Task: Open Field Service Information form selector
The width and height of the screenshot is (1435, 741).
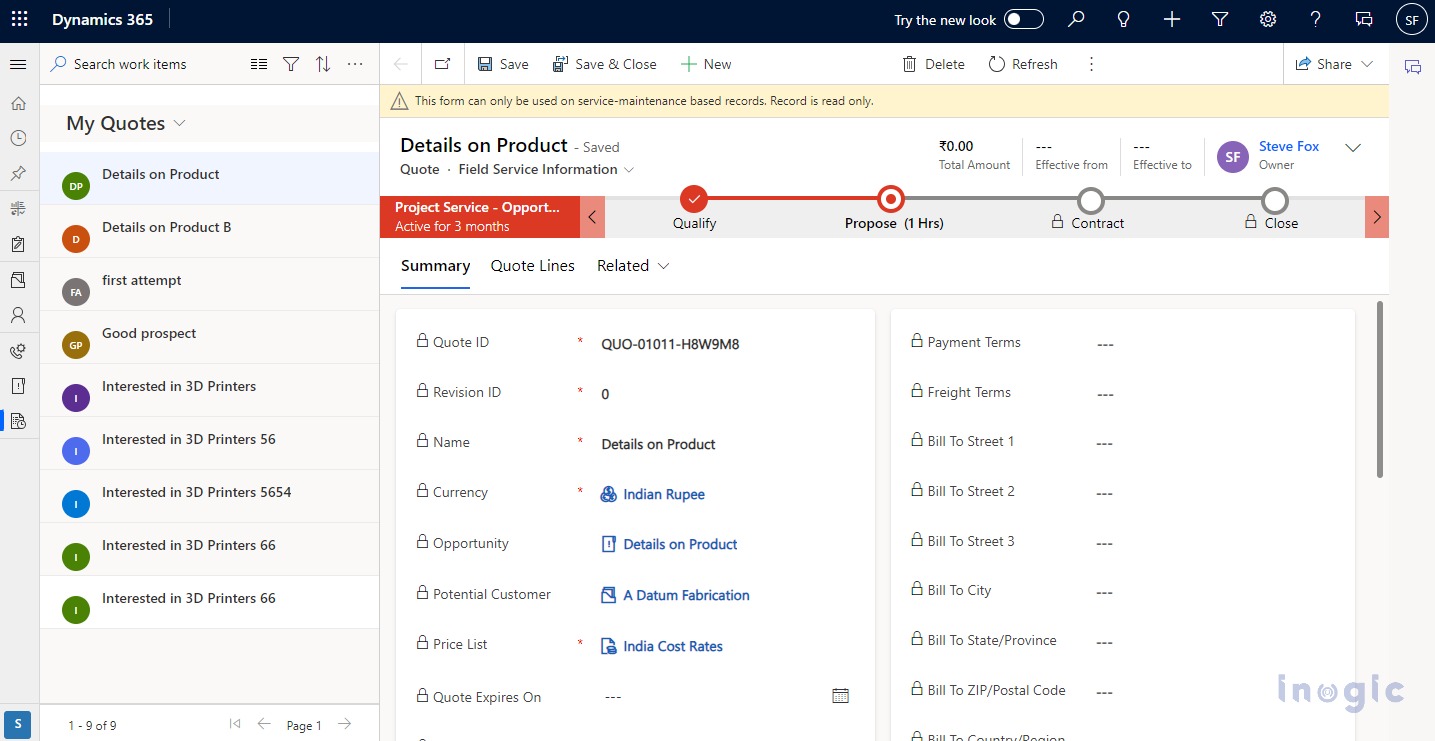Action: [546, 169]
